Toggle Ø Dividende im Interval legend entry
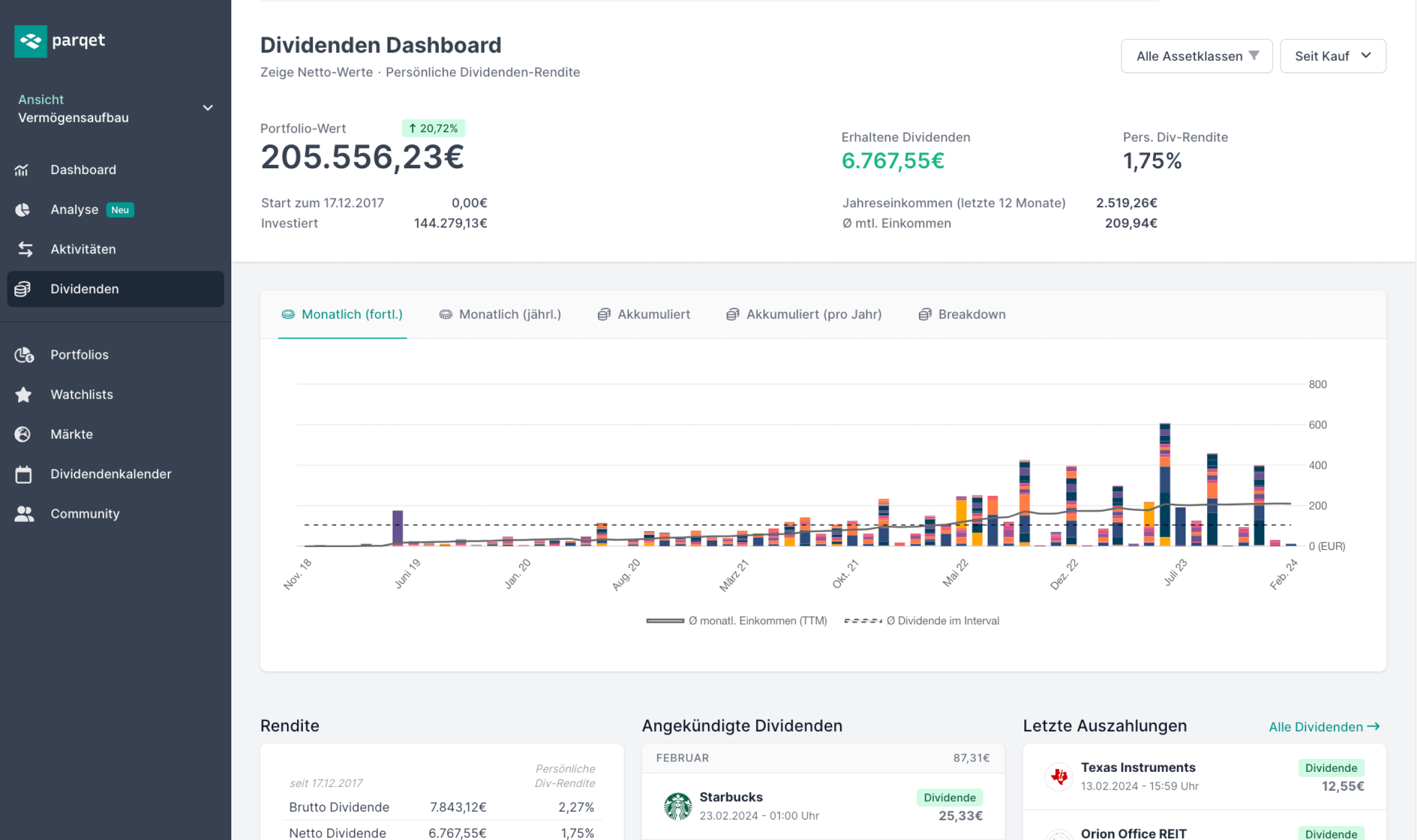1417x840 pixels. click(922, 621)
